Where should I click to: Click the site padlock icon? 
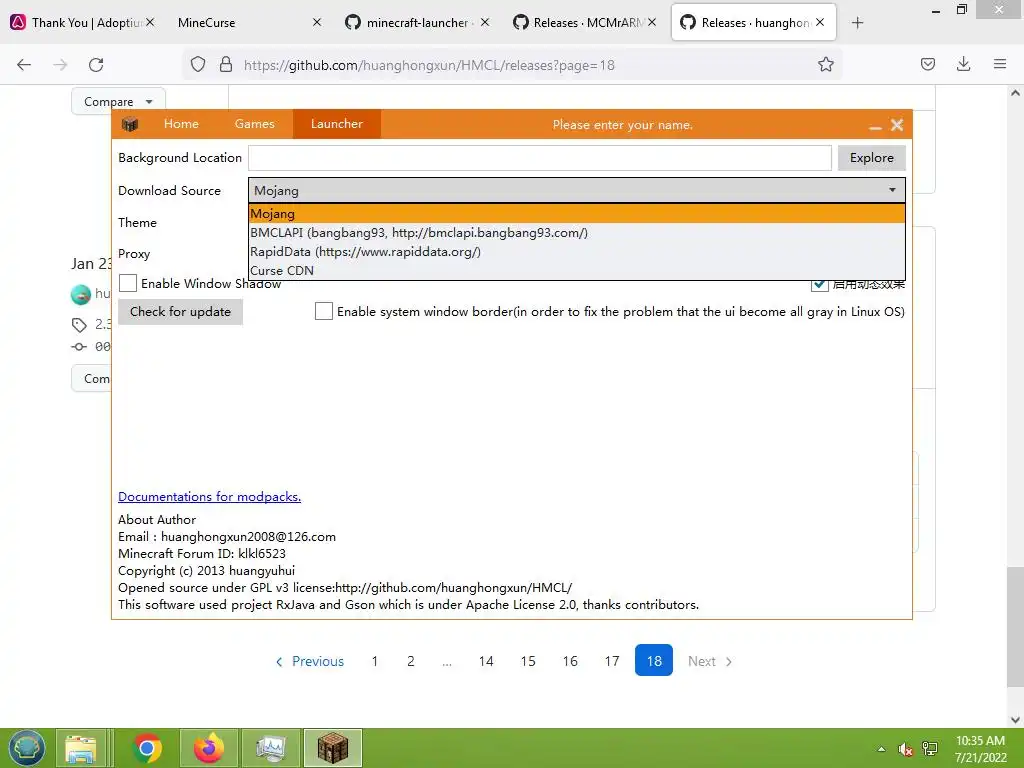pyautogui.click(x=226, y=65)
